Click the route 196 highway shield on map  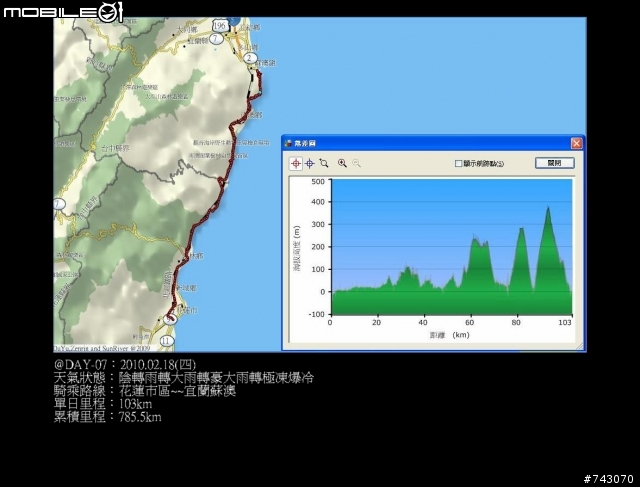[x=220, y=26]
